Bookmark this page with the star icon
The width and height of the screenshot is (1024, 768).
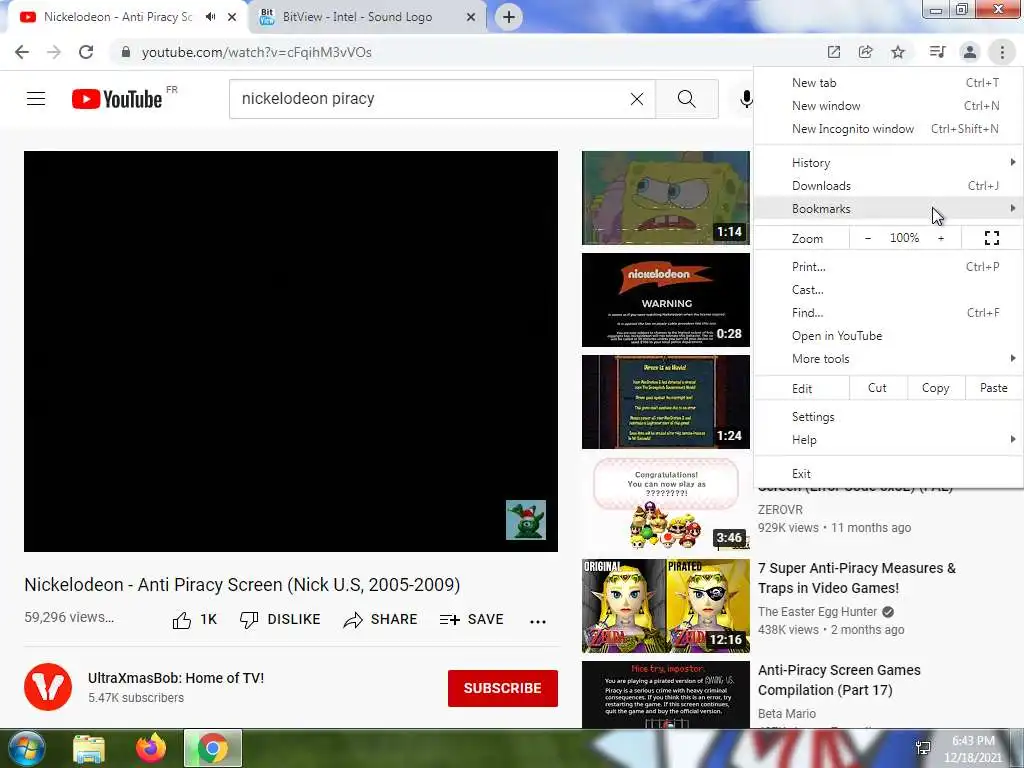[x=898, y=52]
